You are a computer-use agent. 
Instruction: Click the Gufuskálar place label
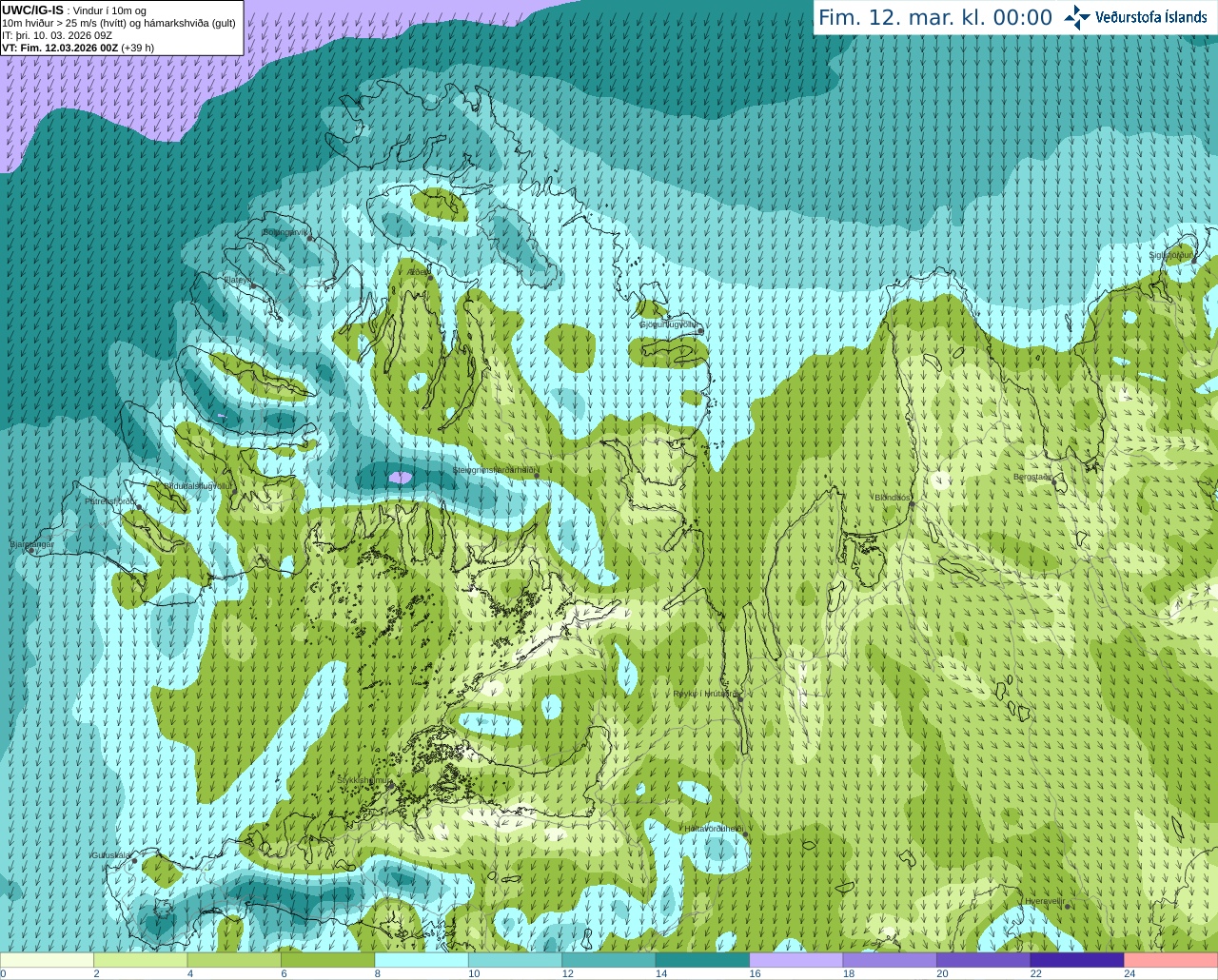(x=110, y=855)
